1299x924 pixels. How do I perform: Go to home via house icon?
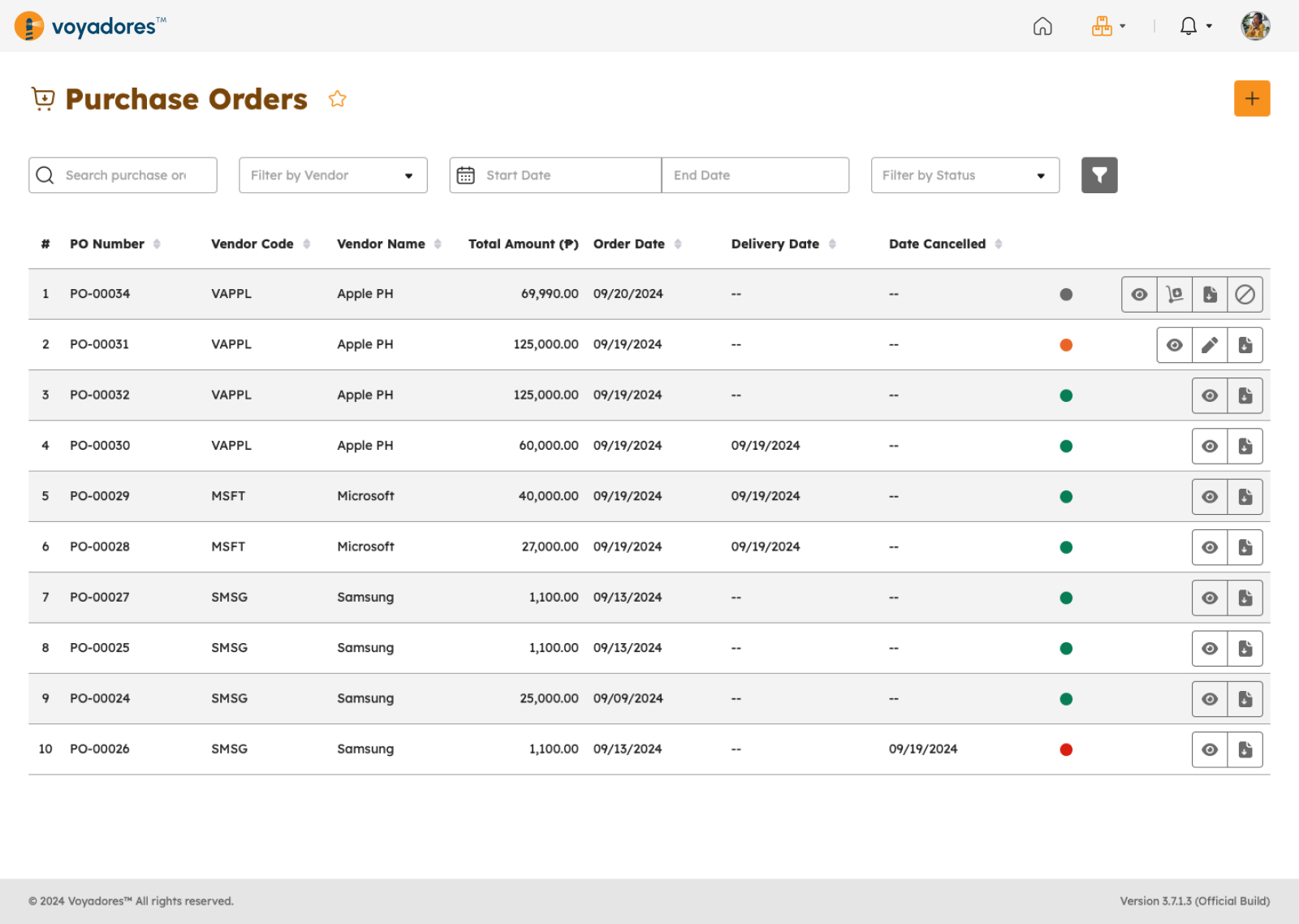(x=1042, y=27)
